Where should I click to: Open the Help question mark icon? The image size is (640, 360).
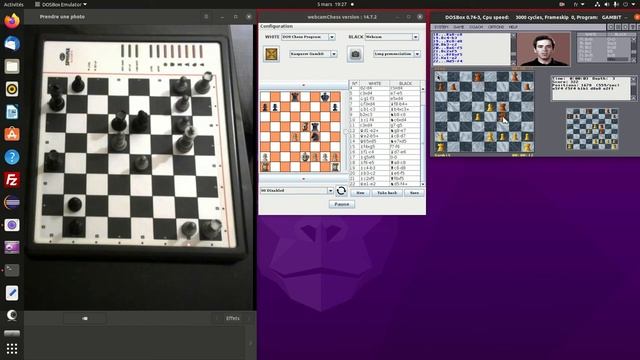[x=12, y=157]
